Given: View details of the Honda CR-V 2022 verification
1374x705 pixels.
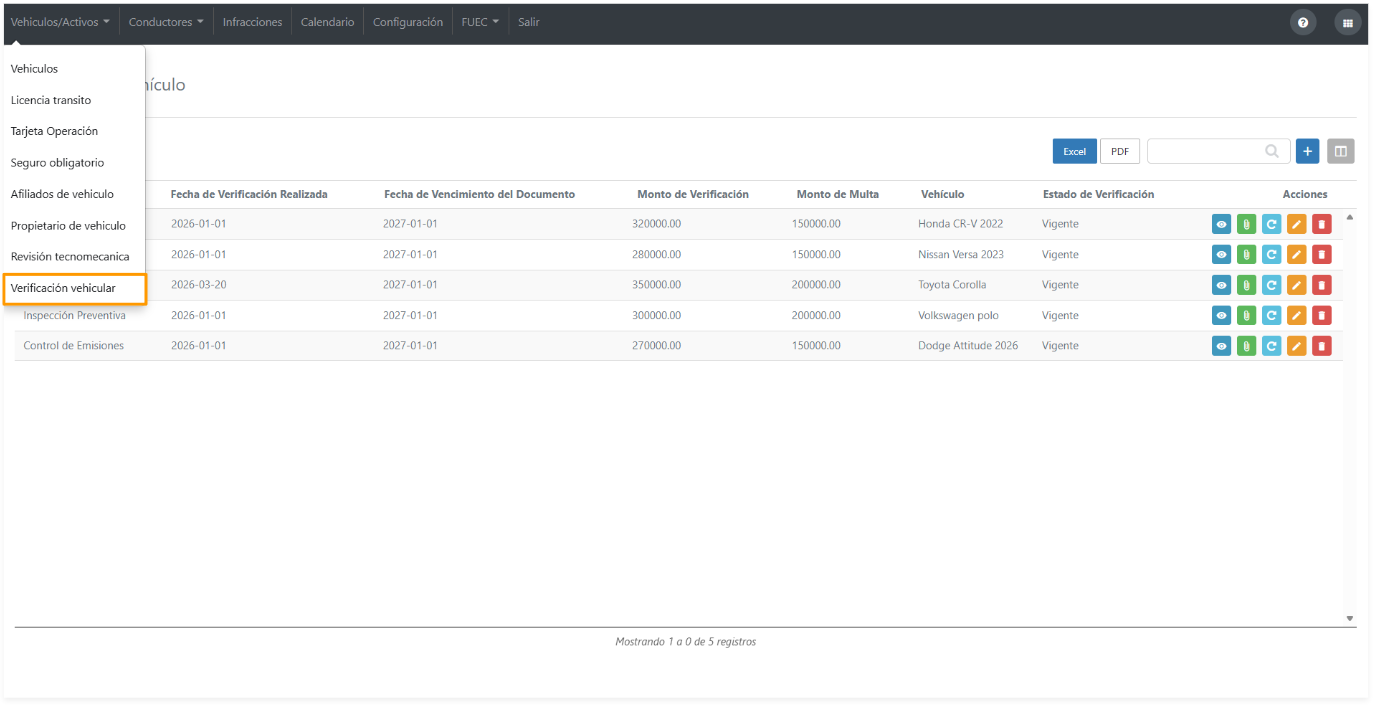Looking at the screenshot, I should pos(1221,224).
